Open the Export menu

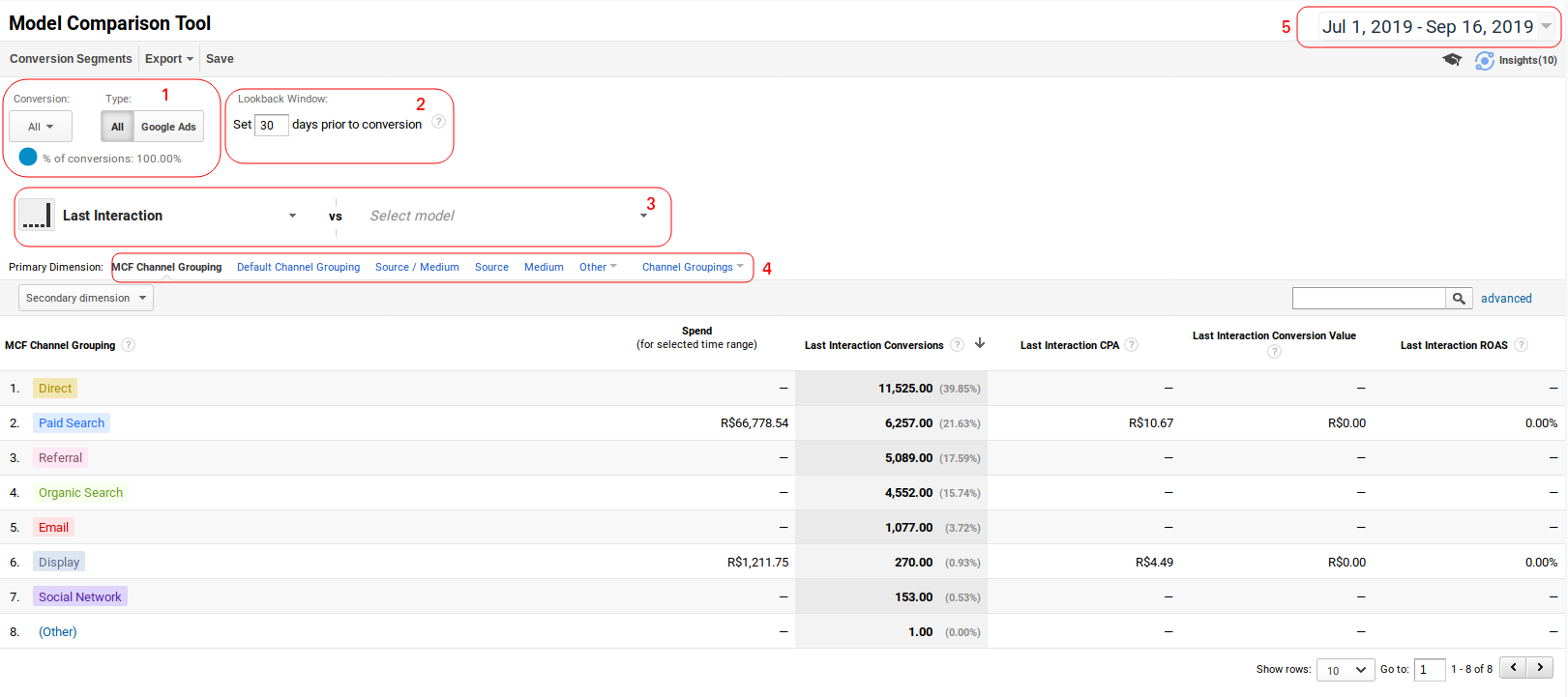pyautogui.click(x=169, y=59)
